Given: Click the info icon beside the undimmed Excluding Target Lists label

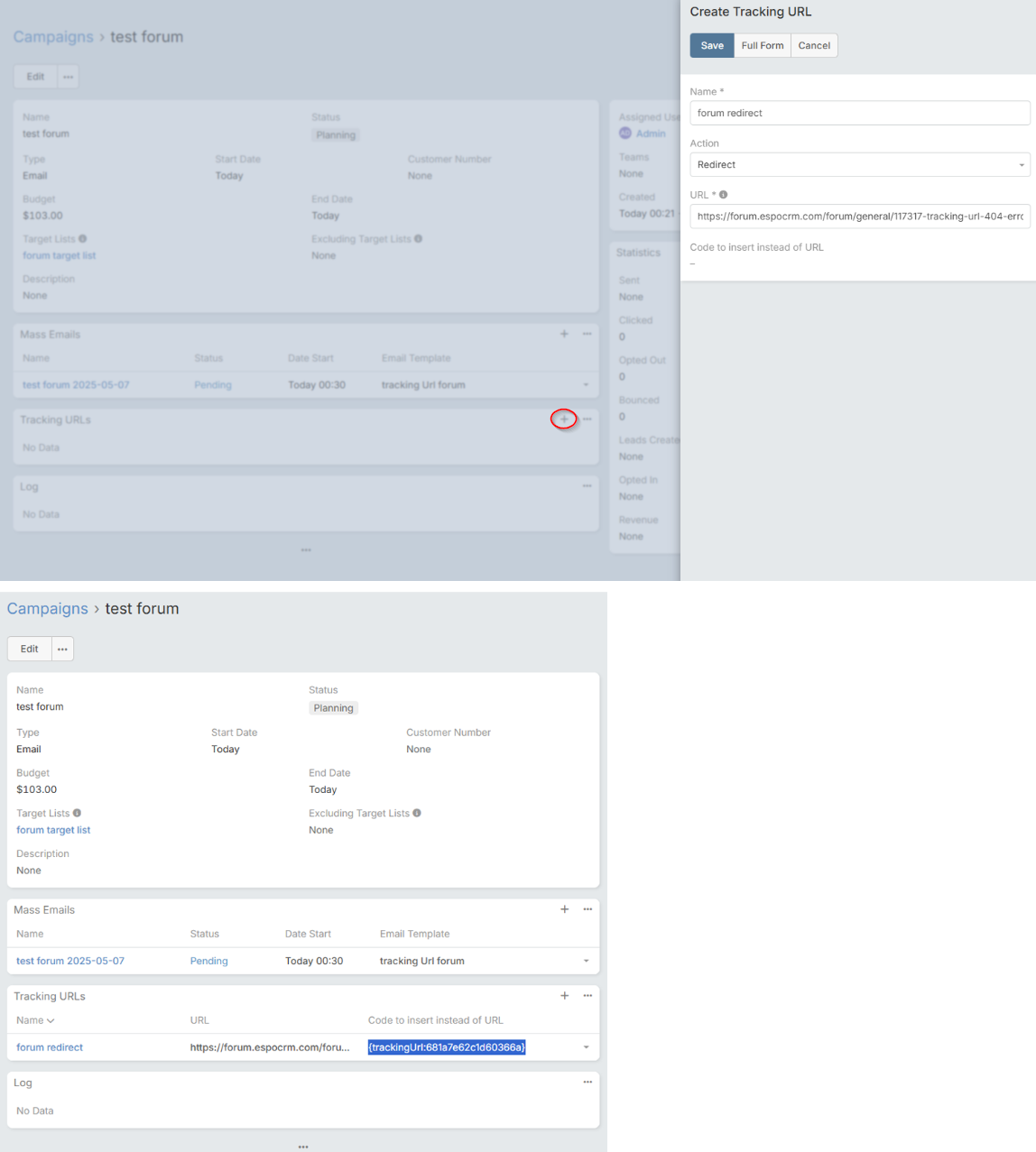Looking at the screenshot, I should [417, 813].
